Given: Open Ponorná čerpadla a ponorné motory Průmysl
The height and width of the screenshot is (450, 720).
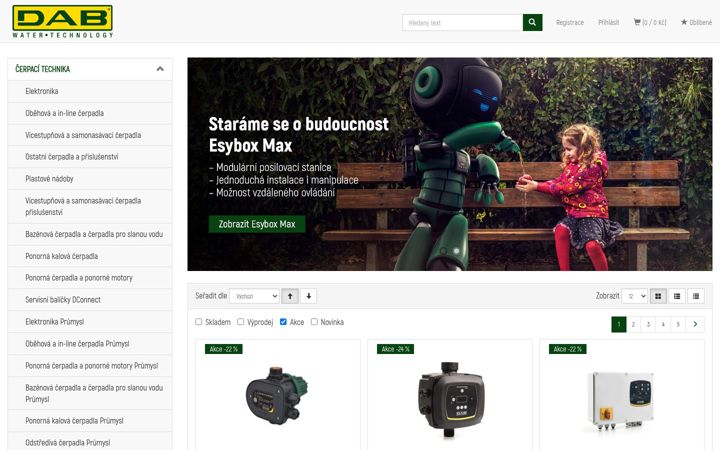Looking at the screenshot, I should point(90,366).
